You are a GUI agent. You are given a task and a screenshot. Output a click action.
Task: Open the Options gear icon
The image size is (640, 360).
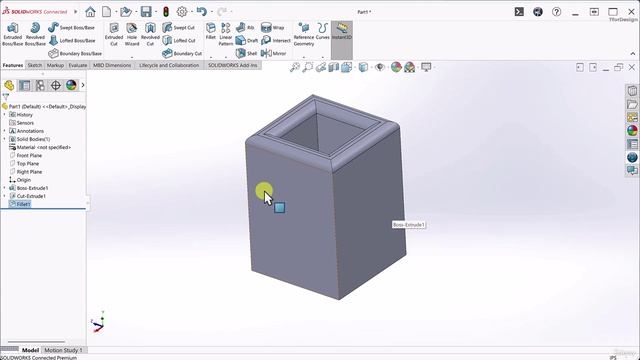tap(182, 12)
